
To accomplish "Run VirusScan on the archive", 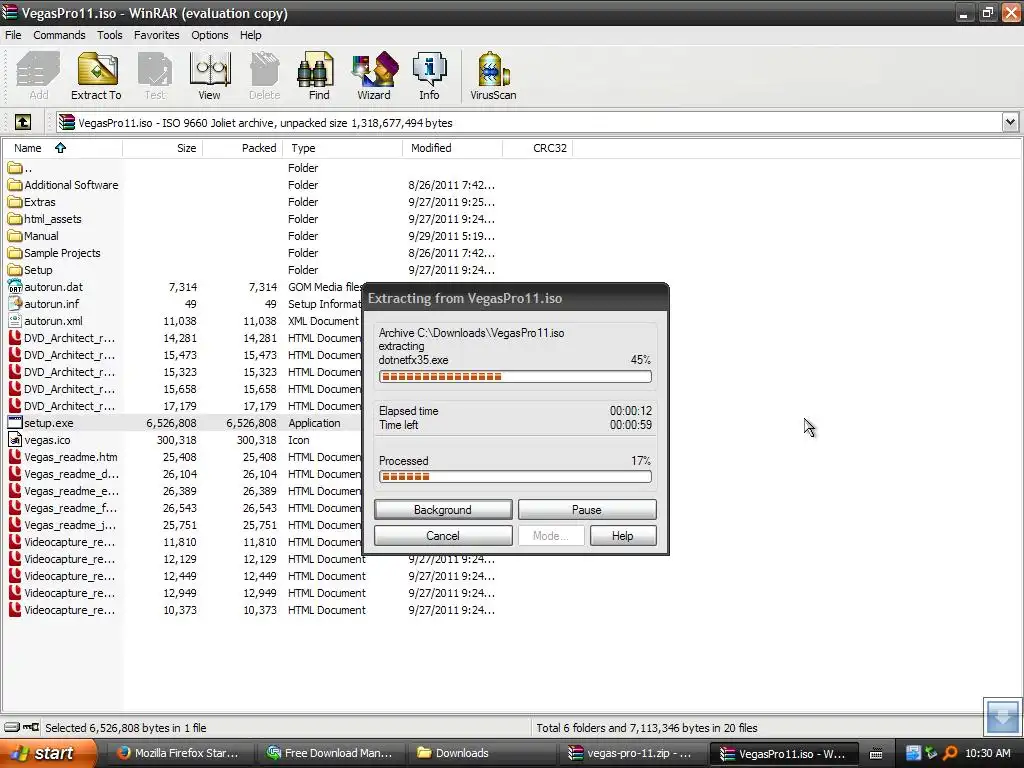I will (493, 76).
